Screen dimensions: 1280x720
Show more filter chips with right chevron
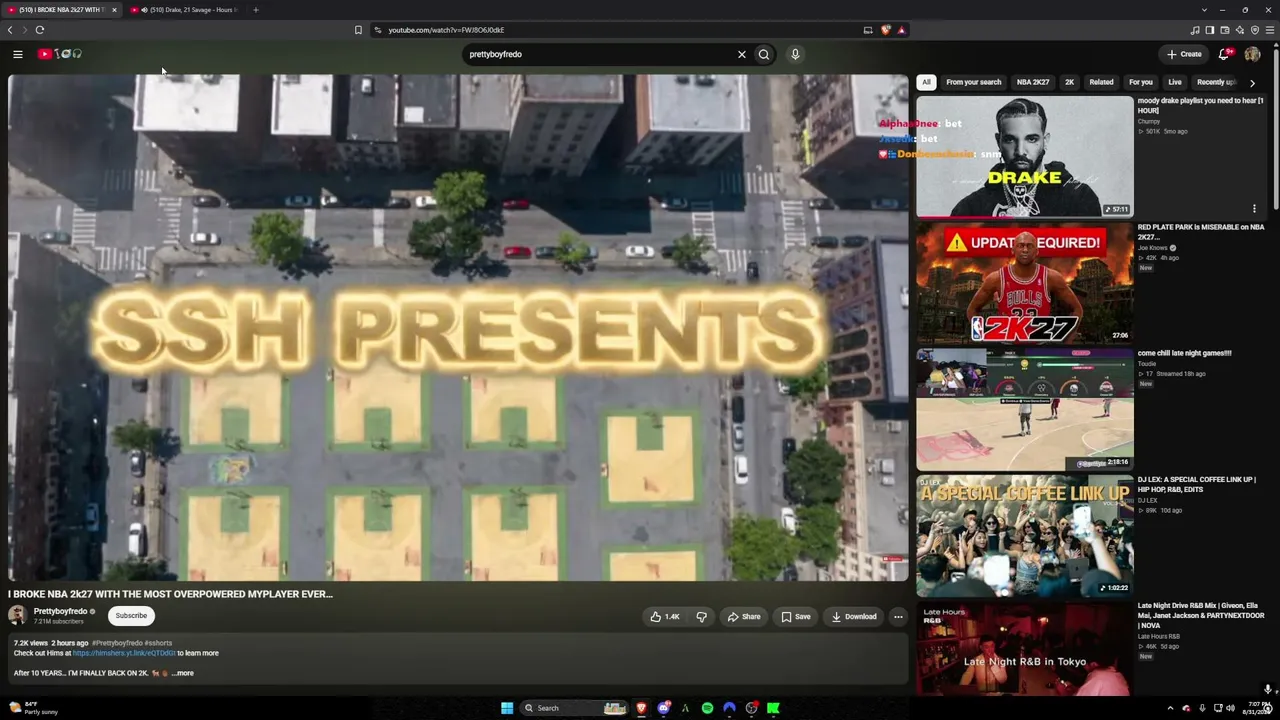tap(1252, 83)
